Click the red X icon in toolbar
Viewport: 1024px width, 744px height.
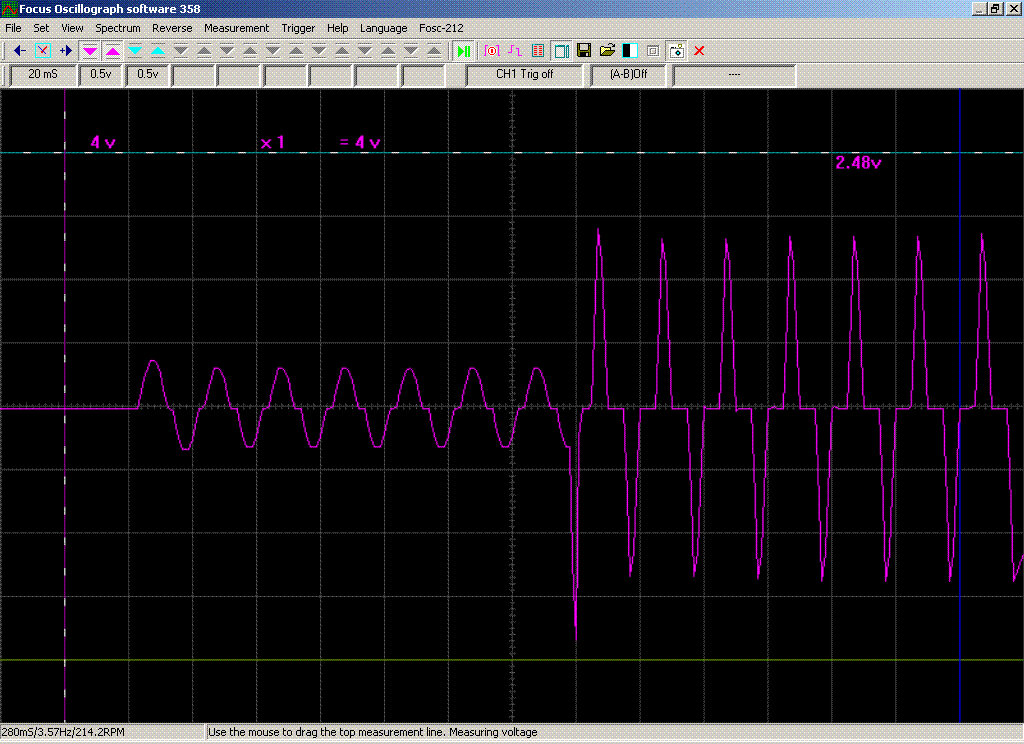[699, 50]
